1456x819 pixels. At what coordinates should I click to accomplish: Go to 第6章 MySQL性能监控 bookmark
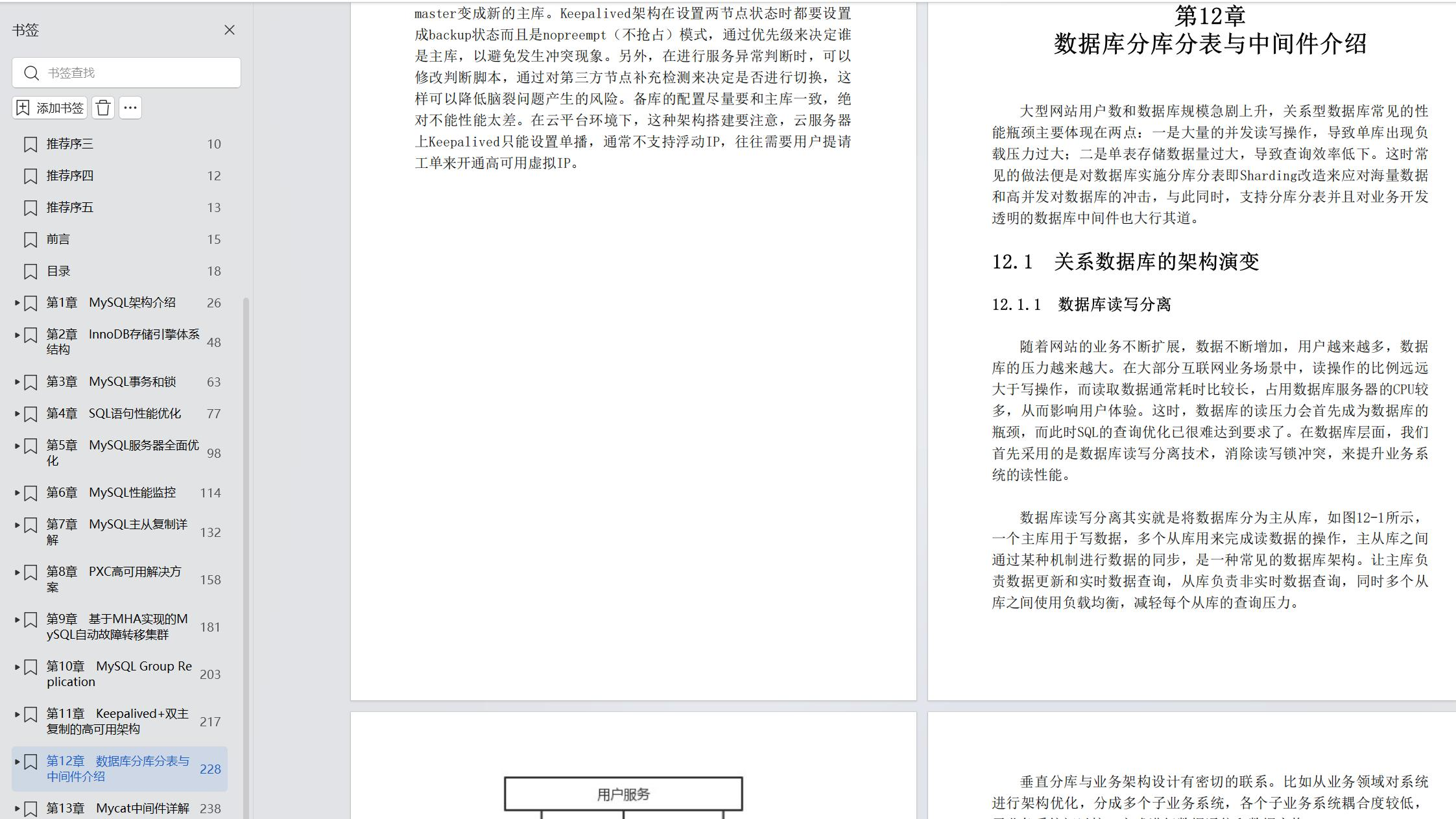(111, 493)
